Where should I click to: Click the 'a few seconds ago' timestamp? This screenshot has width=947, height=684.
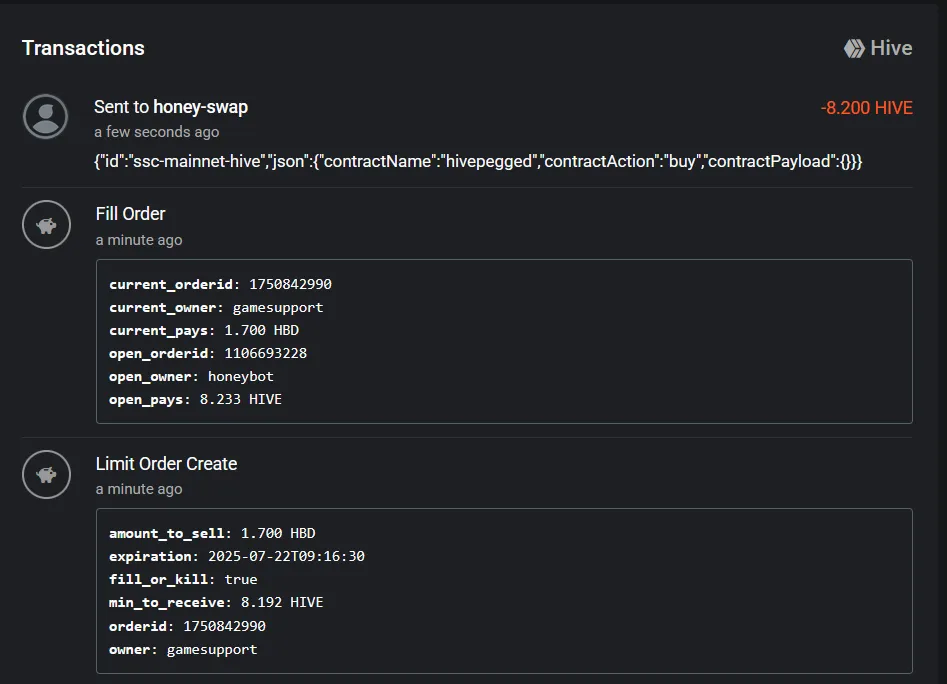click(x=157, y=132)
